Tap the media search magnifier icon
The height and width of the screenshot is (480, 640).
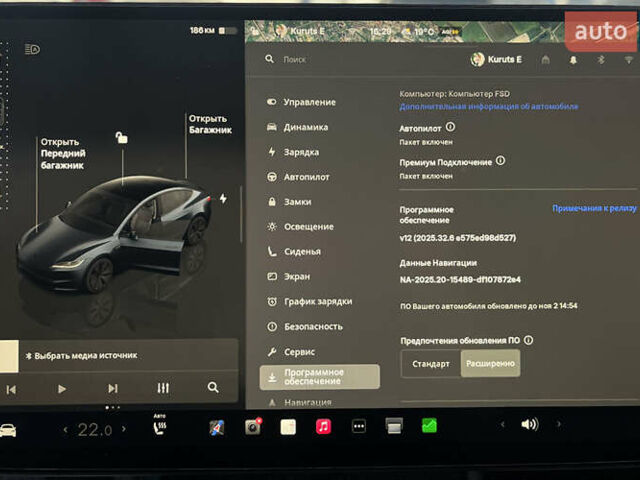pyautogui.click(x=213, y=388)
